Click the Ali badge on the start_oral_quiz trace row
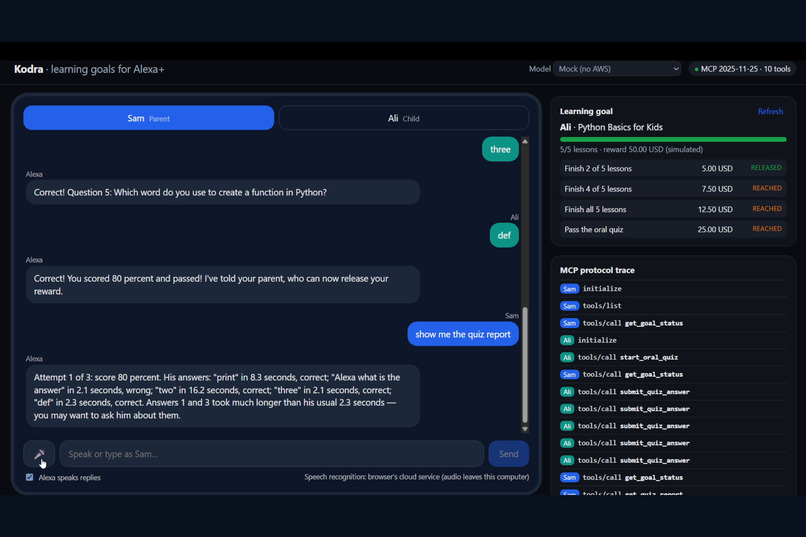Viewport: 806px width, 537px height. coord(566,358)
